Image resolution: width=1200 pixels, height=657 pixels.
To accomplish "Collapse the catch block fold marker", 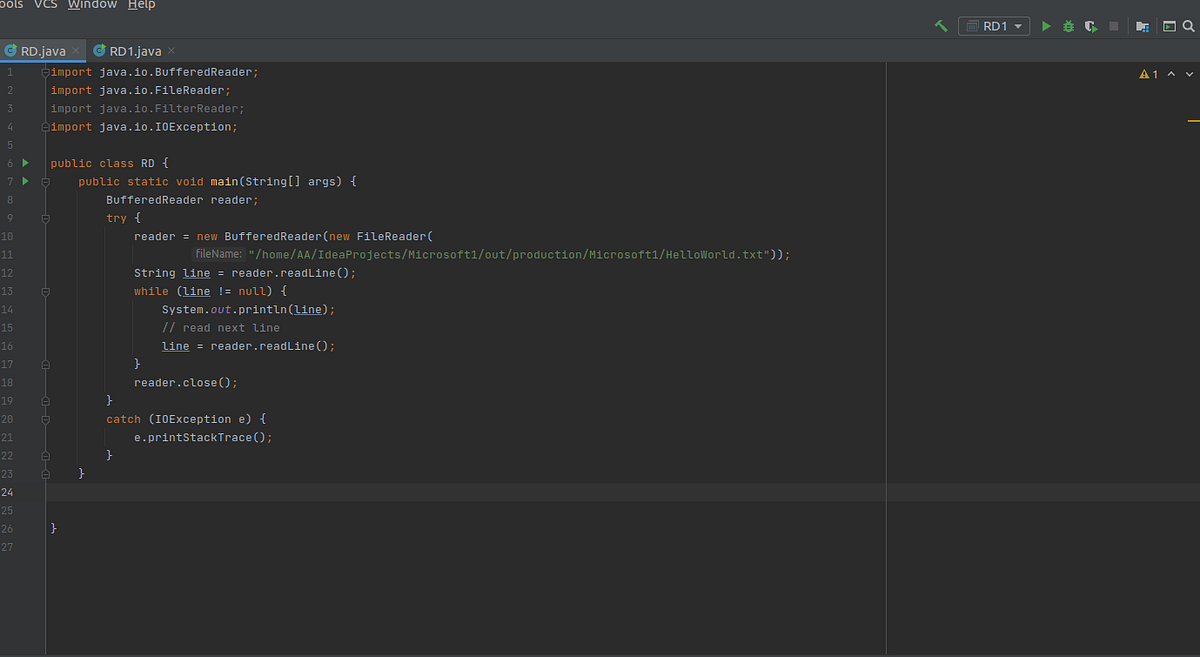I will (x=45, y=418).
